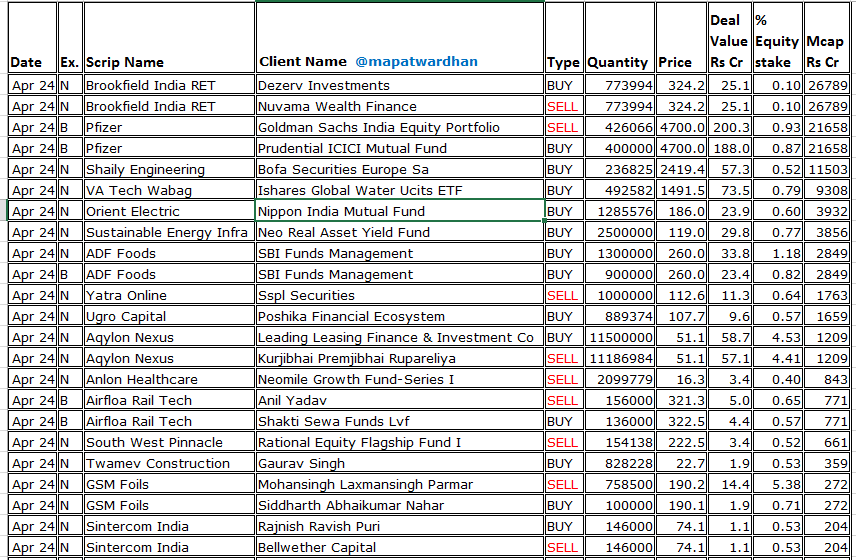Select the Shaily Engineering scrip cell
The image size is (856, 560).
(169, 169)
